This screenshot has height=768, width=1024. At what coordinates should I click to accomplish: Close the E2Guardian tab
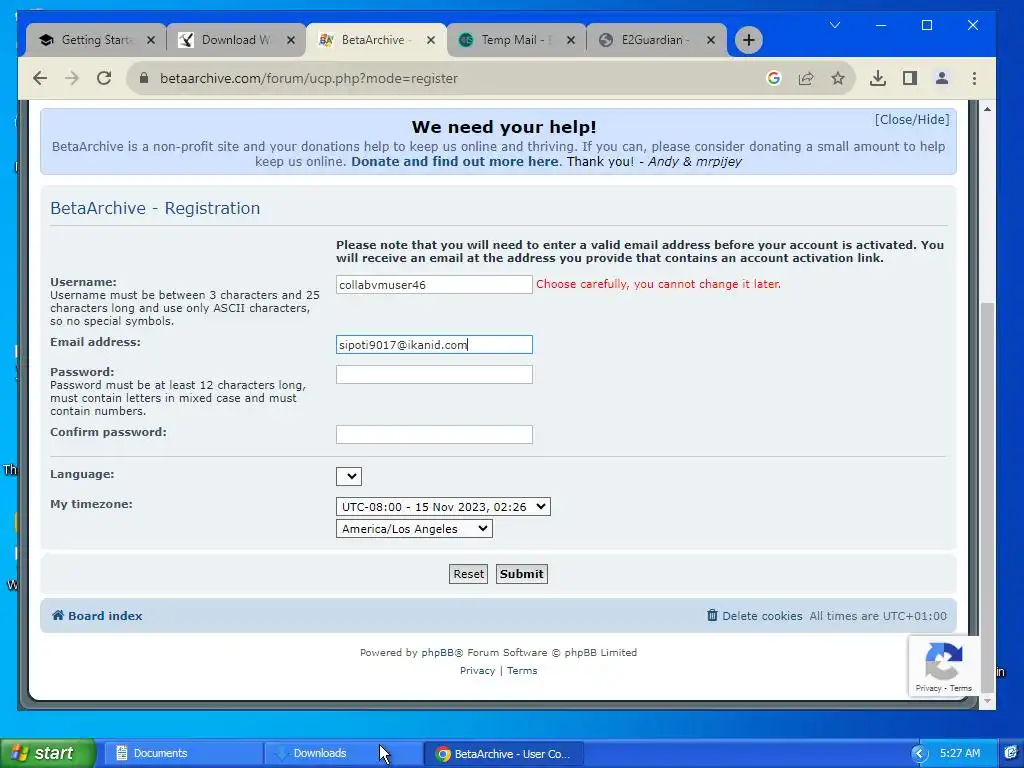coord(711,40)
